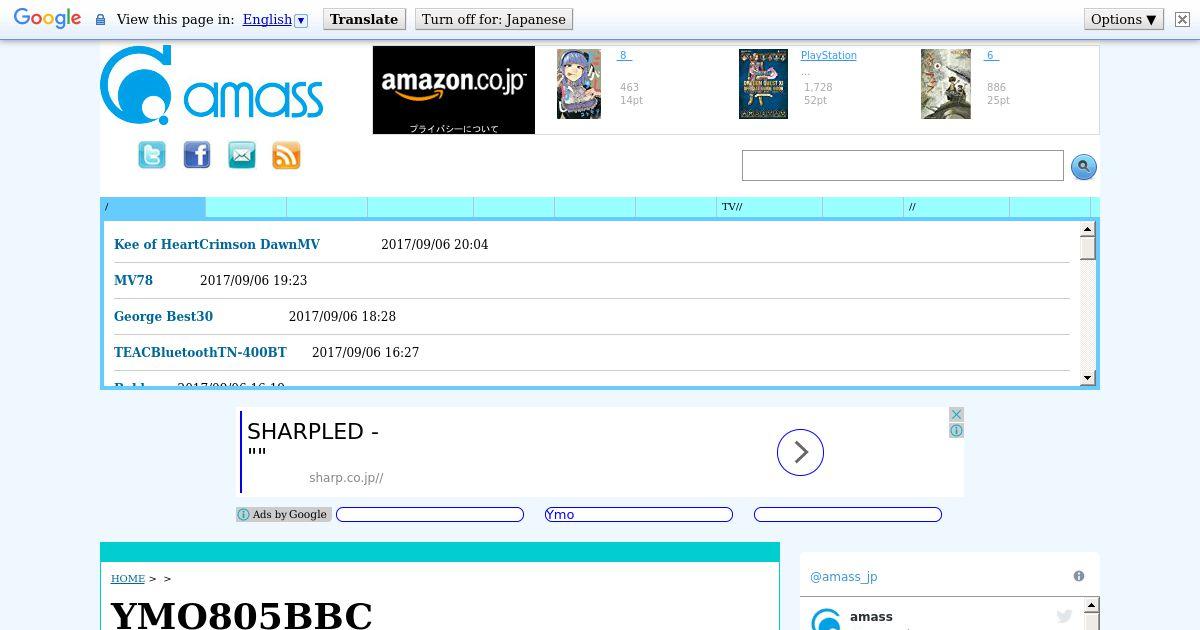Image resolution: width=1200 pixels, height=630 pixels.
Task: Open the ad info icon under X
Action: pos(956,431)
